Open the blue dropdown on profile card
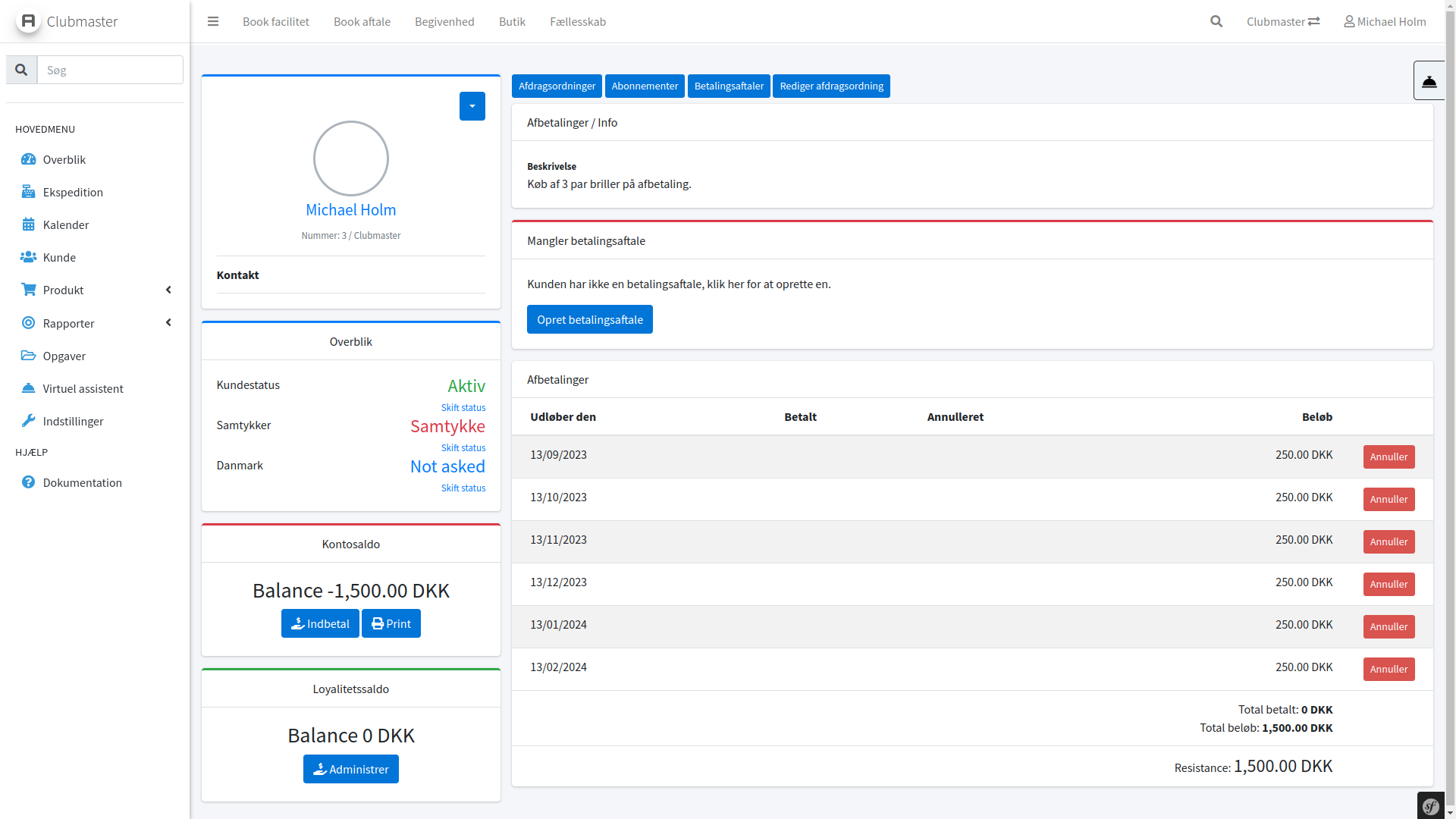The width and height of the screenshot is (1456, 819). [472, 106]
